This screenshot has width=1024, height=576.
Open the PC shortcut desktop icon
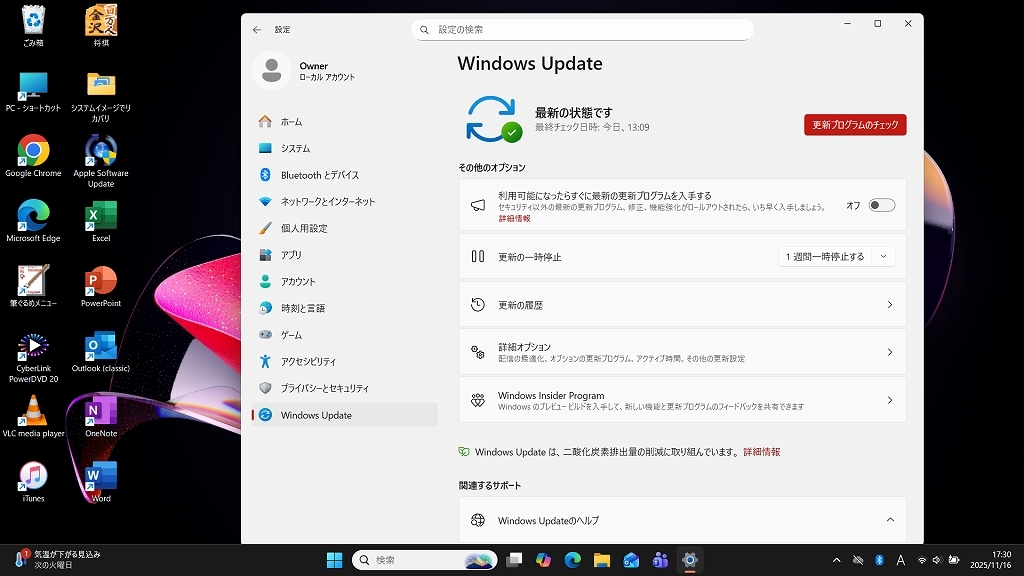pyautogui.click(x=33, y=91)
